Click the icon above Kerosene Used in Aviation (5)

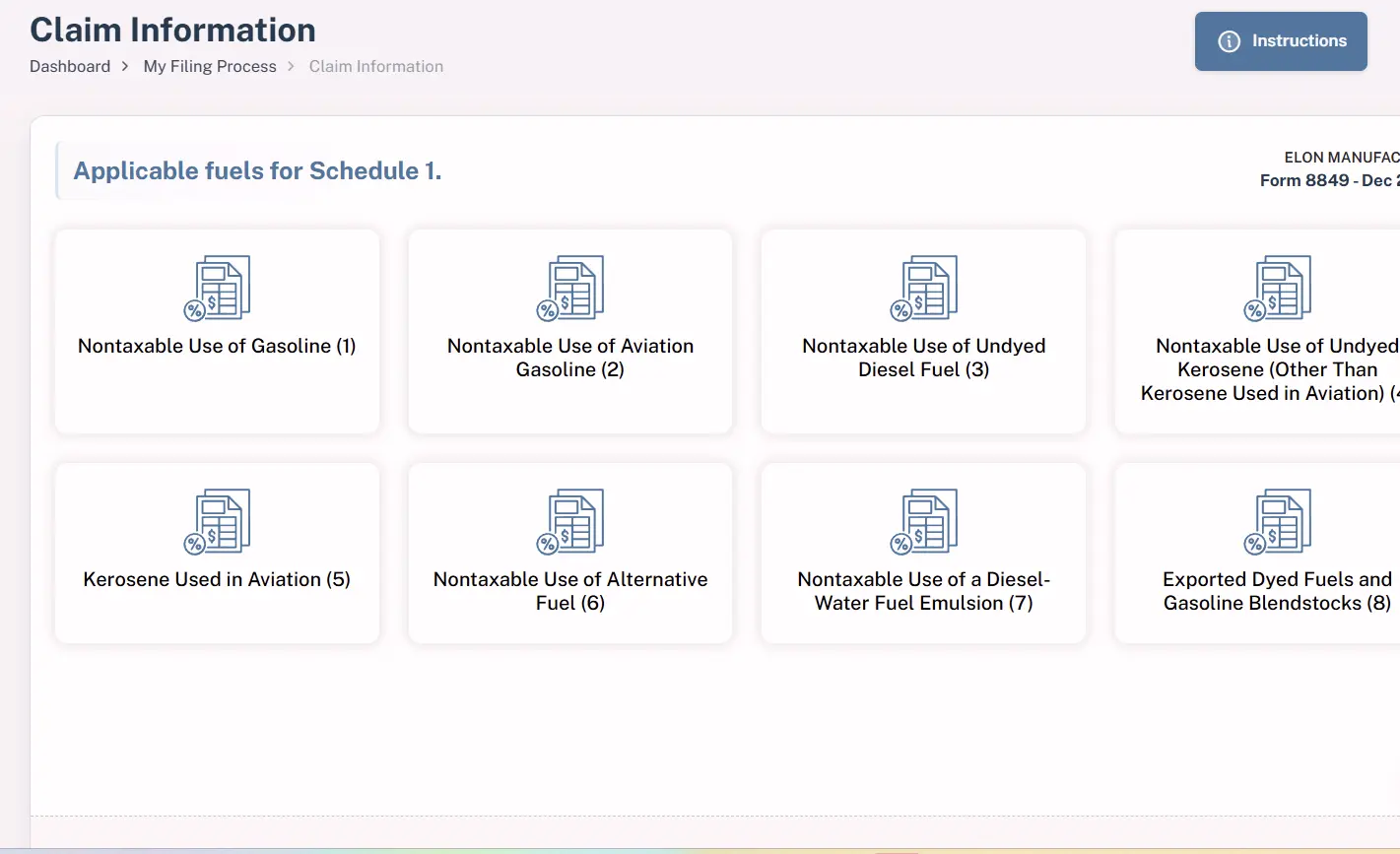tap(217, 522)
